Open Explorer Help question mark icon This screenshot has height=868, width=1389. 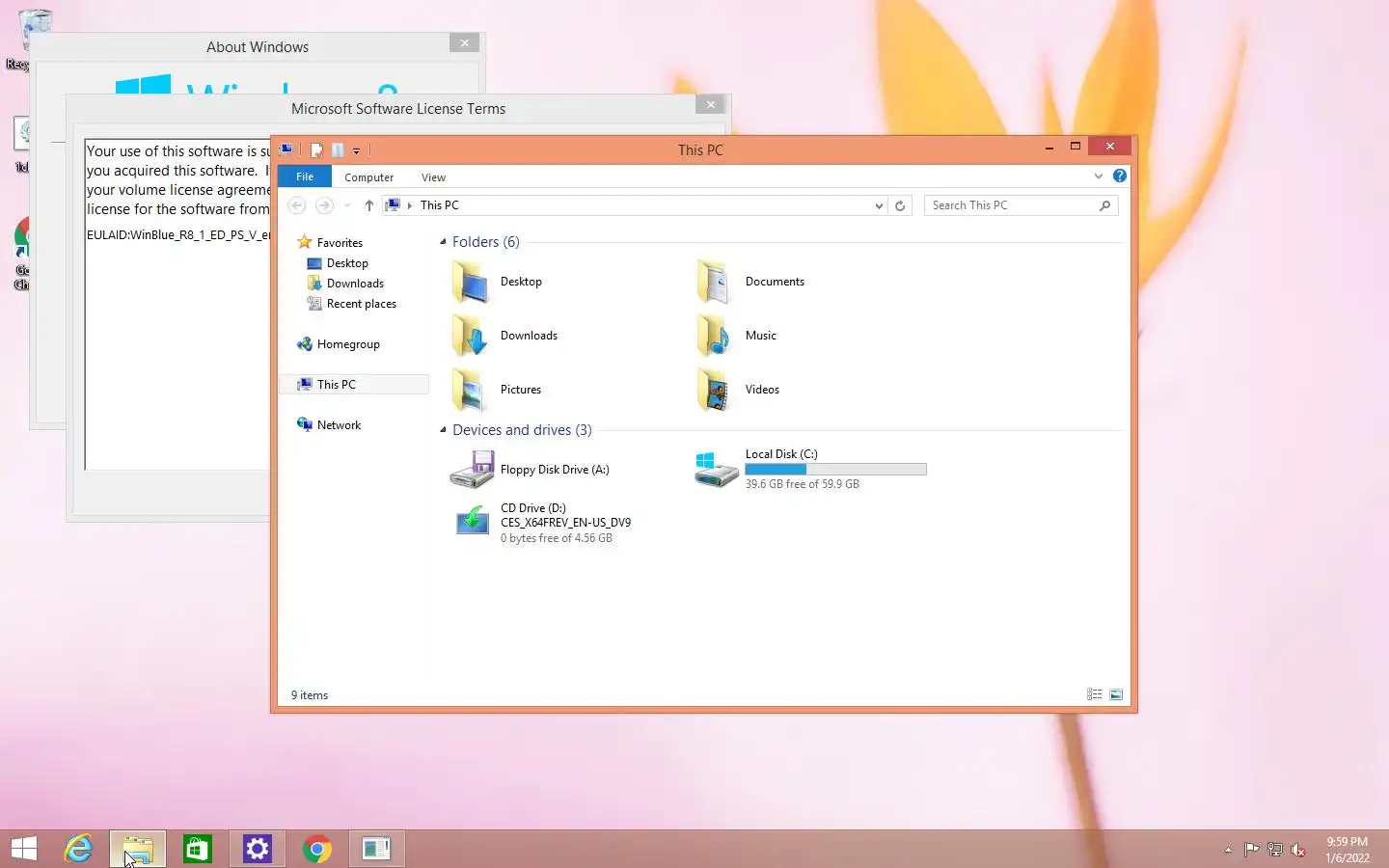tap(1119, 176)
